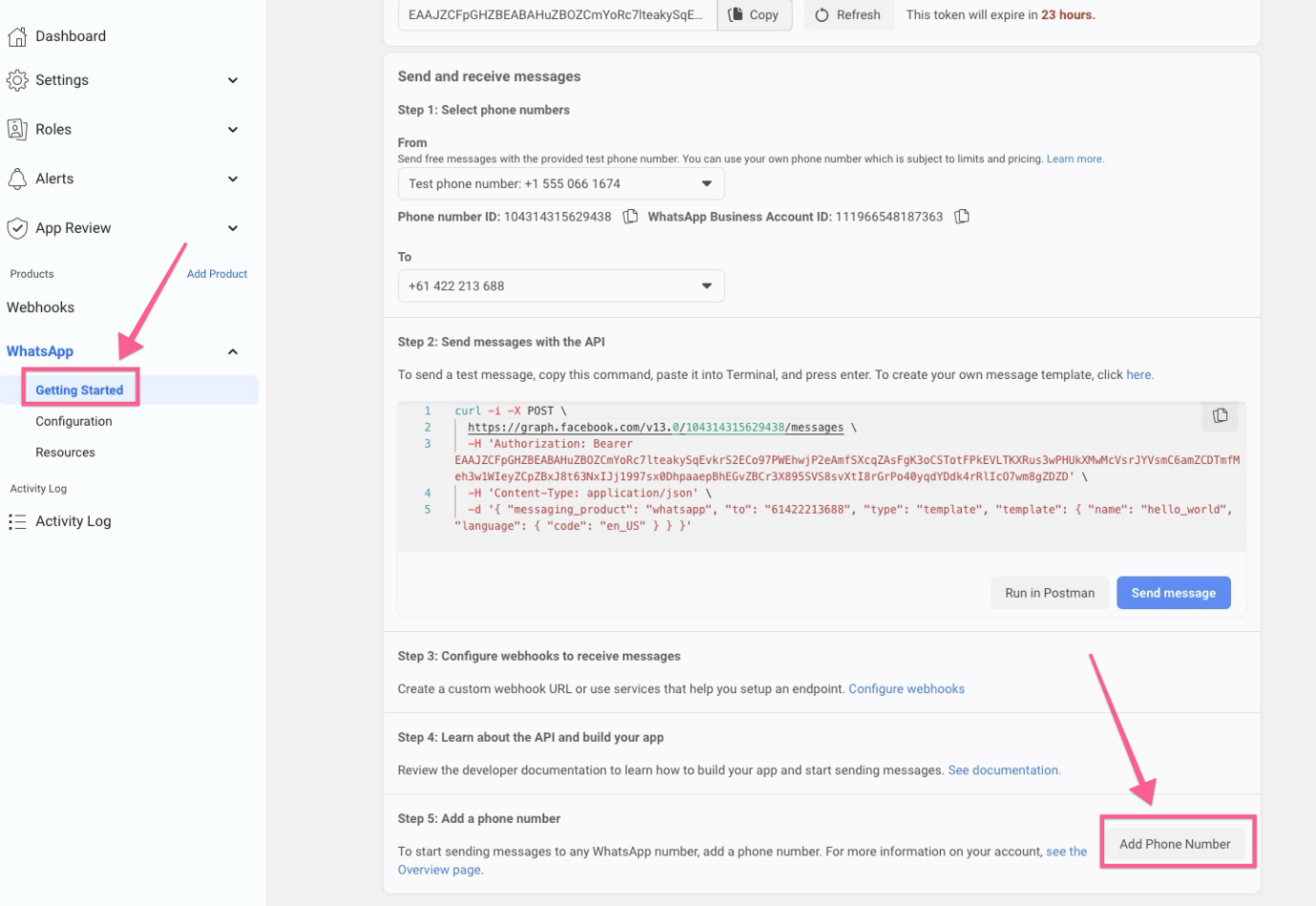This screenshot has width=1316, height=906.
Task: Click the Add Phone Number button
Action: tap(1175, 844)
